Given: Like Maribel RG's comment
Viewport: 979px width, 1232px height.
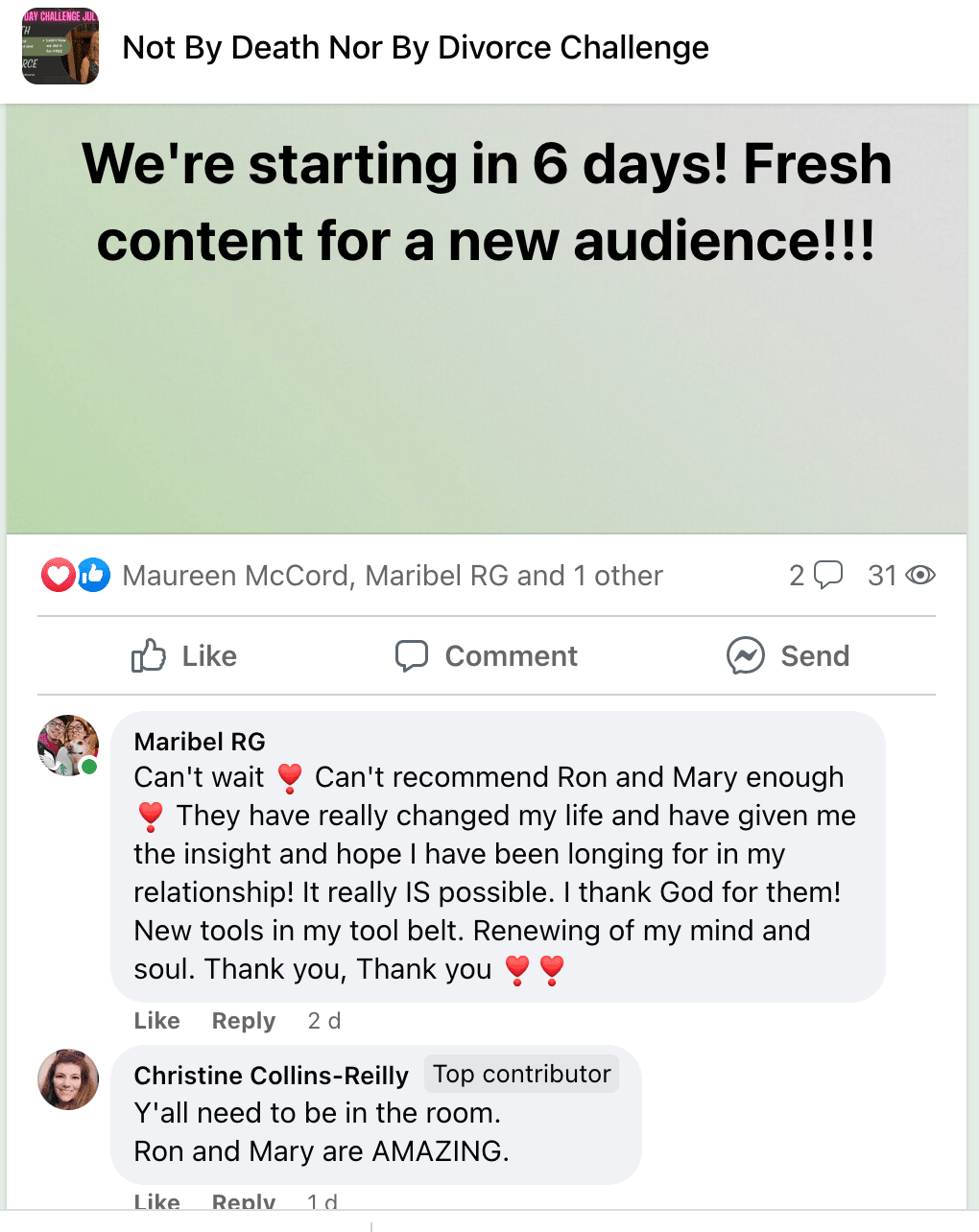Looking at the screenshot, I should pos(156,1021).
